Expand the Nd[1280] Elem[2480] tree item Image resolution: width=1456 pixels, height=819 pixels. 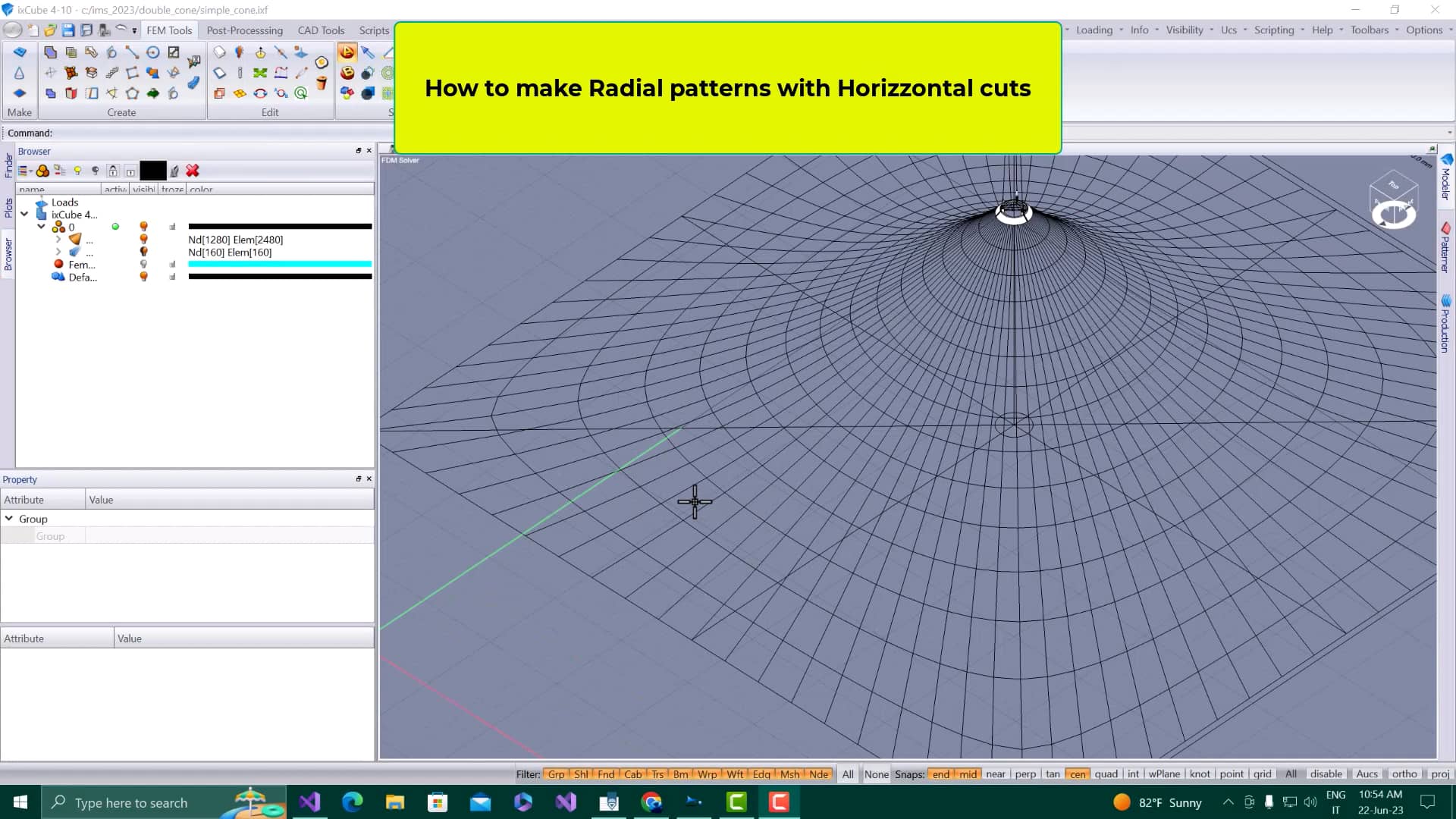coord(58,240)
